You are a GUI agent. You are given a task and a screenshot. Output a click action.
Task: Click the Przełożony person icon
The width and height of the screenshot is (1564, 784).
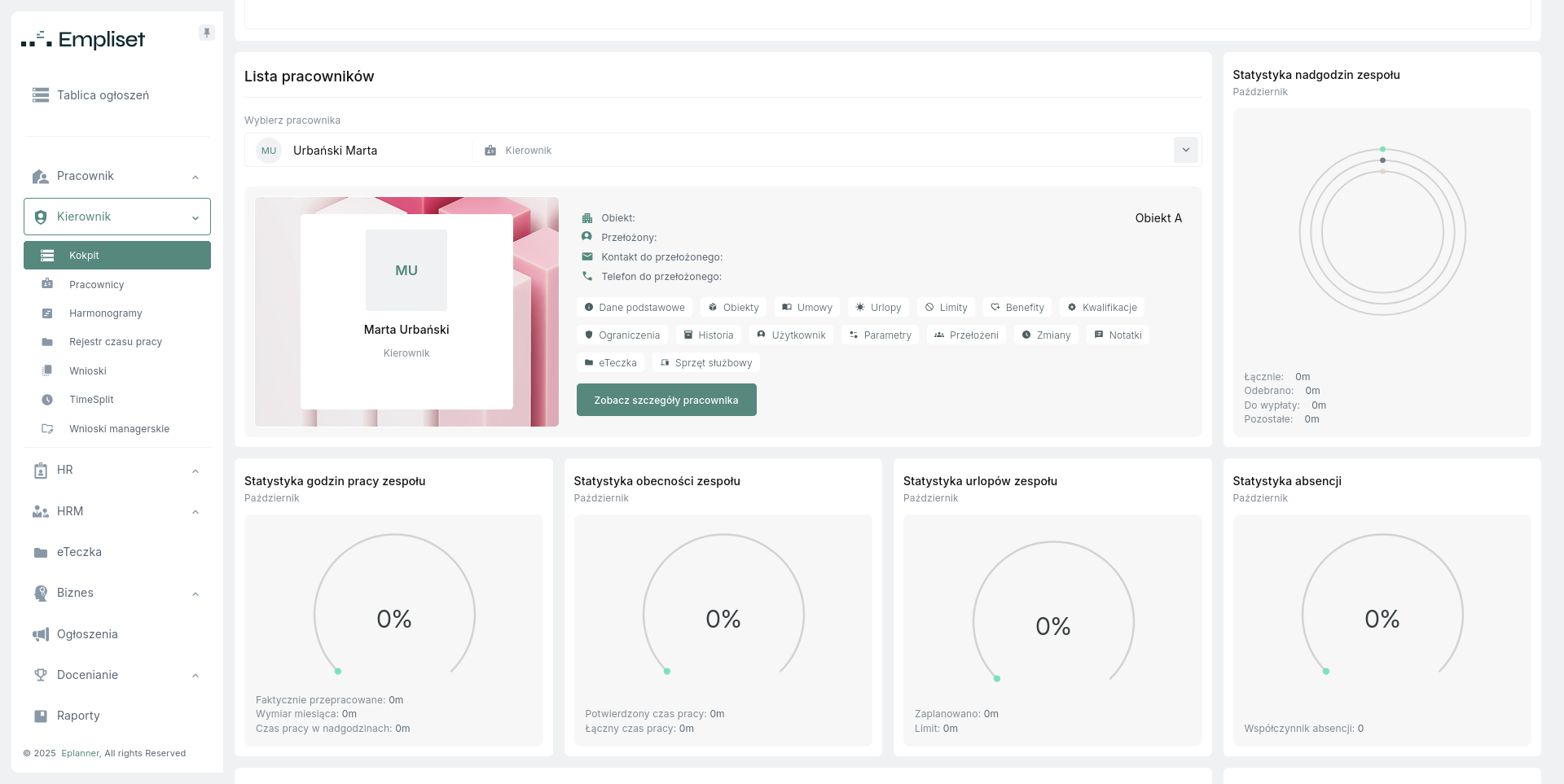(586, 236)
